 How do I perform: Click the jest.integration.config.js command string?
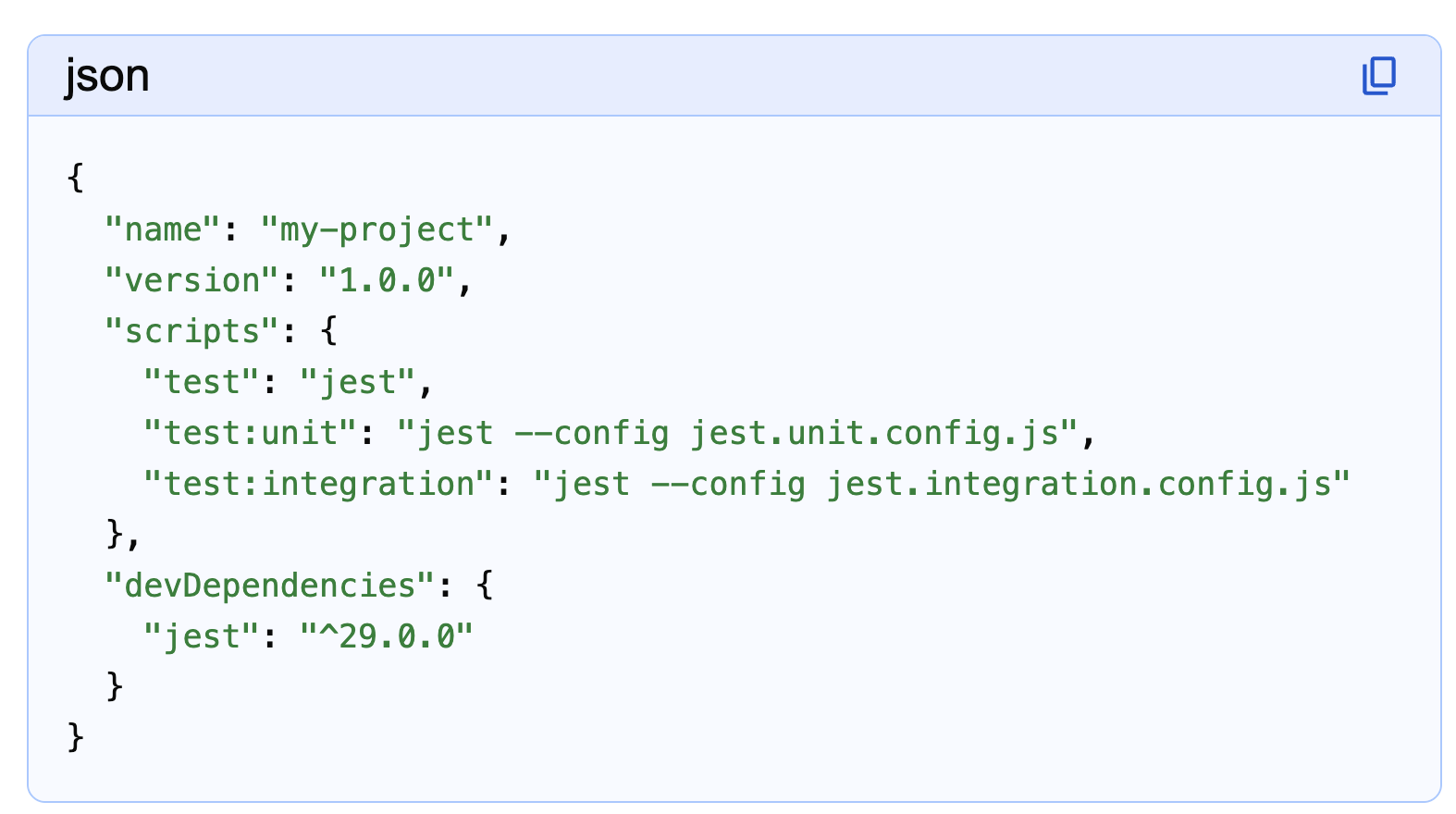tap(942, 484)
